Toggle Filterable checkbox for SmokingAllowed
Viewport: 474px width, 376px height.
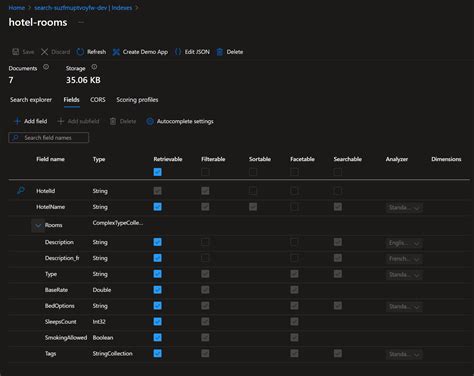[x=205, y=337]
